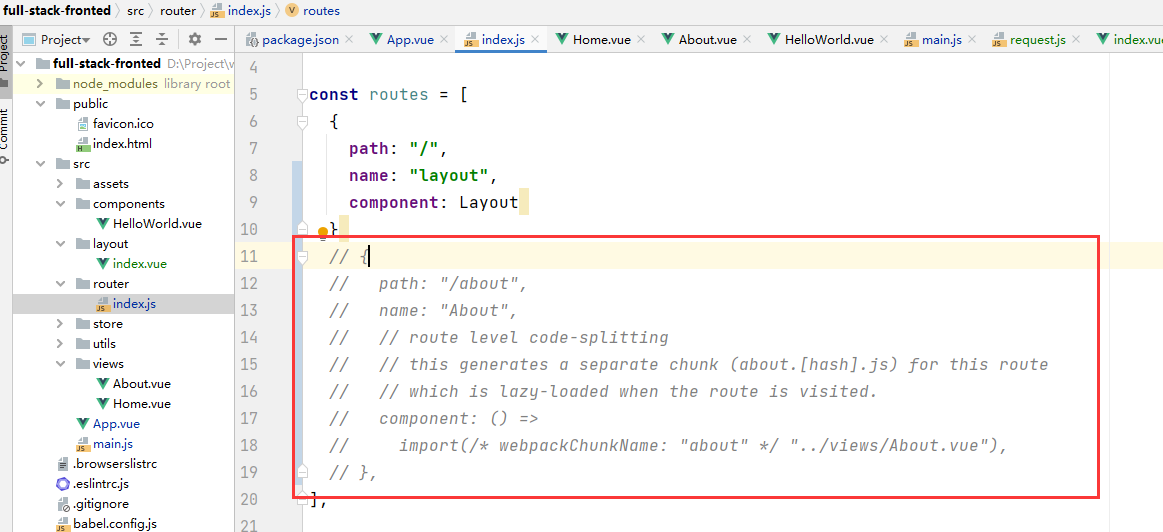Select Home.vue in views folder
Image resolution: width=1163 pixels, height=532 pixels.
coord(134,404)
